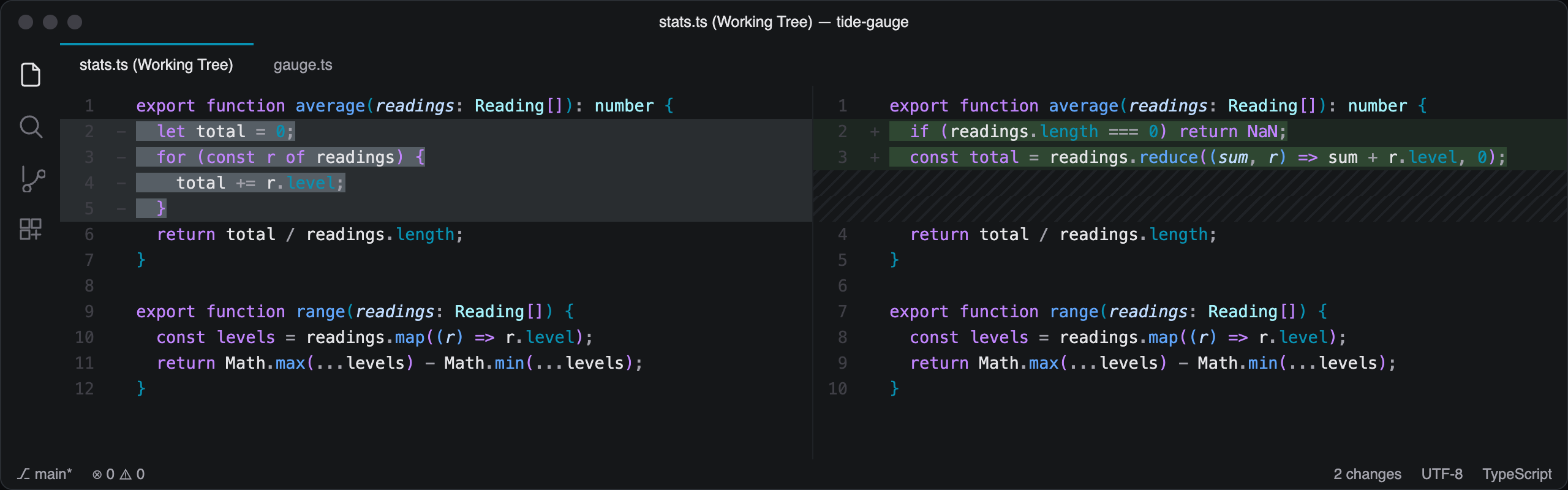Select TypeScript language mode in status bar
Screen dimensions: 1568x490
tap(1517, 474)
